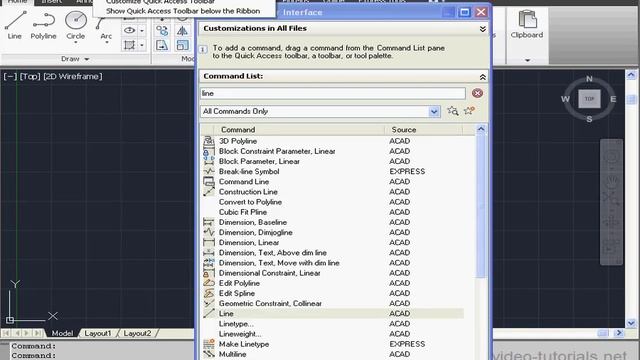This screenshot has height=360, width=640.
Task: Select the Line draw tool in ribbon
Action: point(15,24)
